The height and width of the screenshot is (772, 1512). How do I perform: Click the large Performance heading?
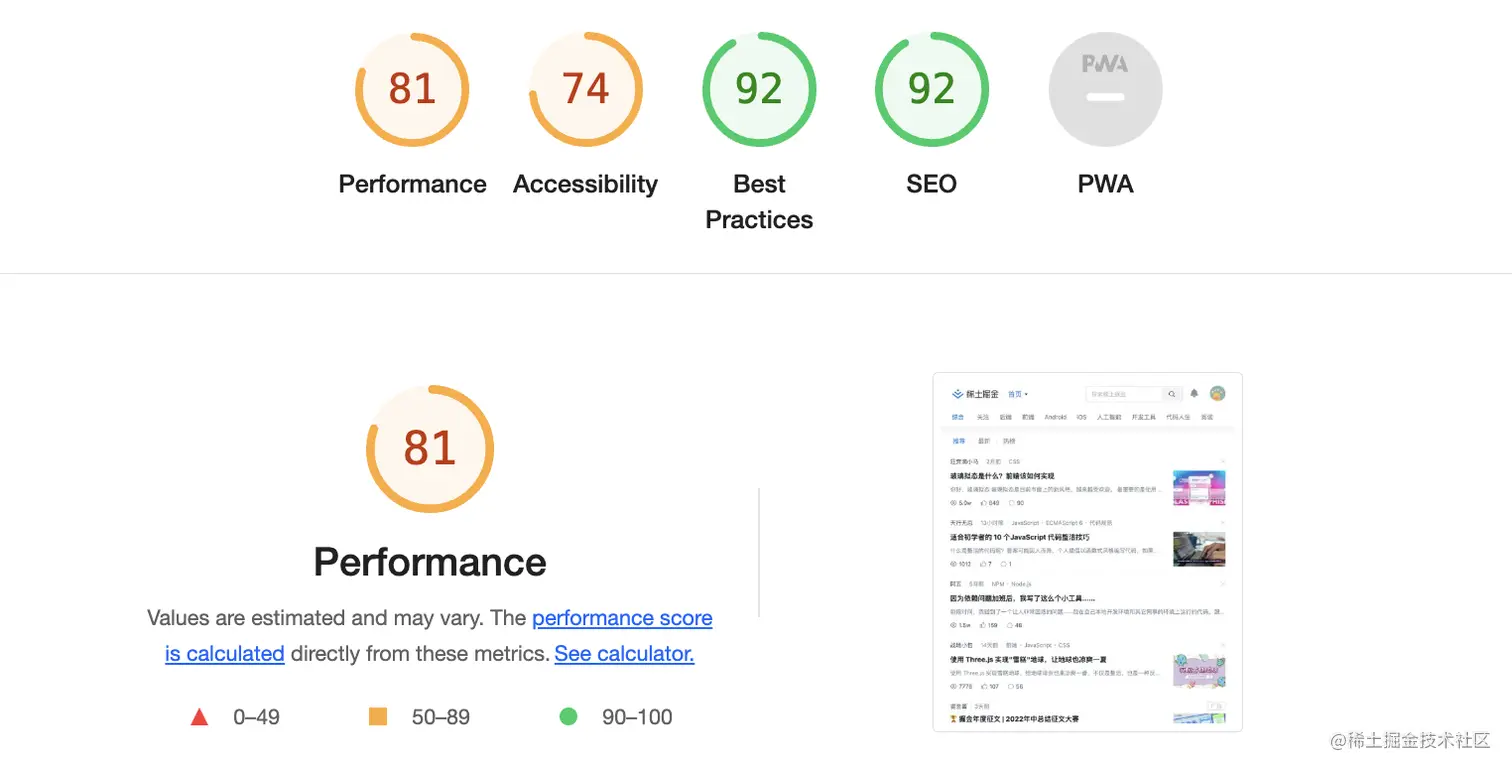point(430,562)
